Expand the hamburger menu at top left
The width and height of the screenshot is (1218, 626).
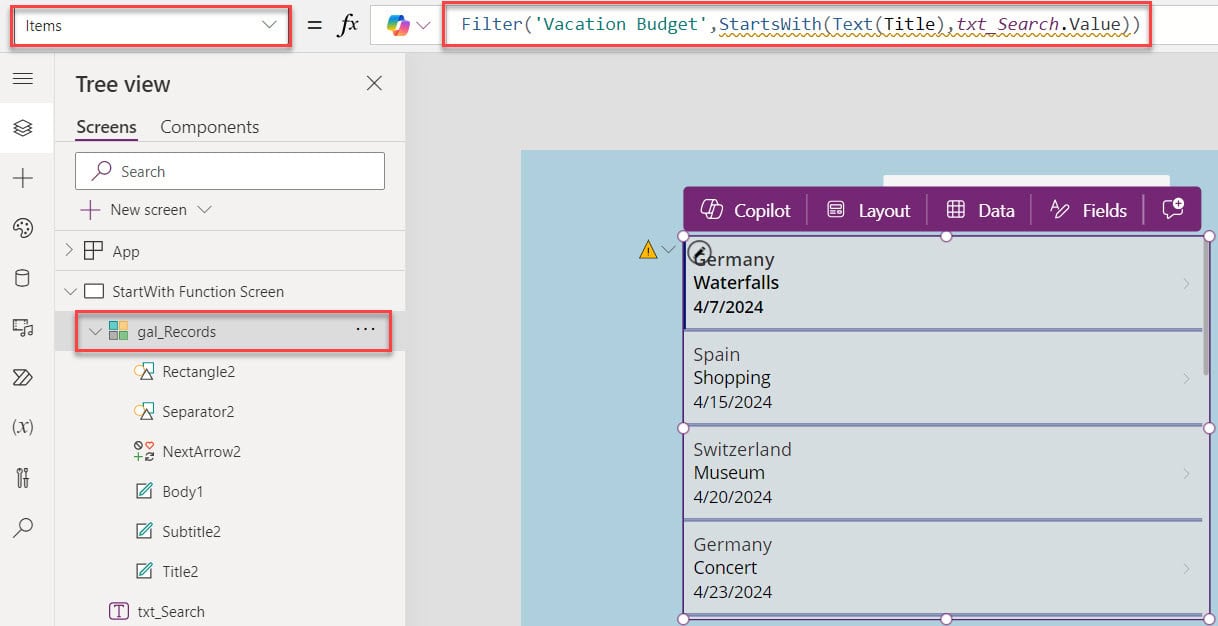pyautogui.click(x=23, y=79)
